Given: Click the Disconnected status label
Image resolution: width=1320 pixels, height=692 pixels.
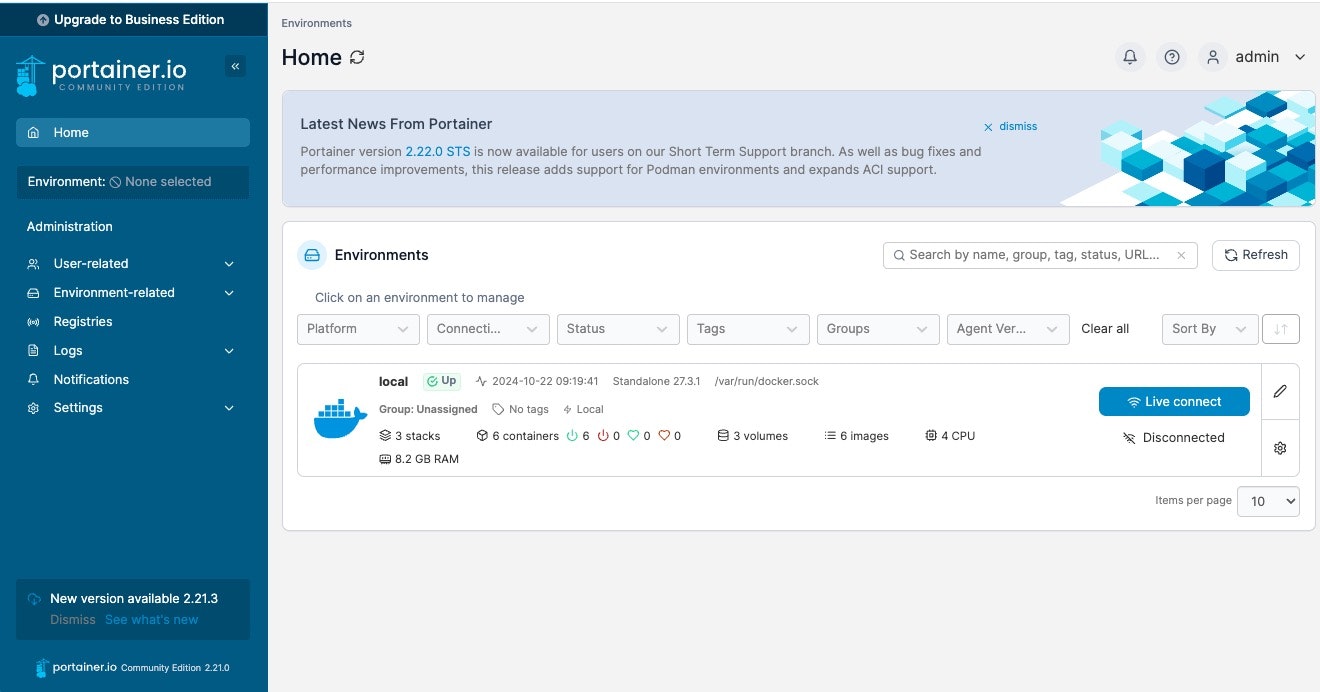Looking at the screenshot, I should [x=1174, y=438].
